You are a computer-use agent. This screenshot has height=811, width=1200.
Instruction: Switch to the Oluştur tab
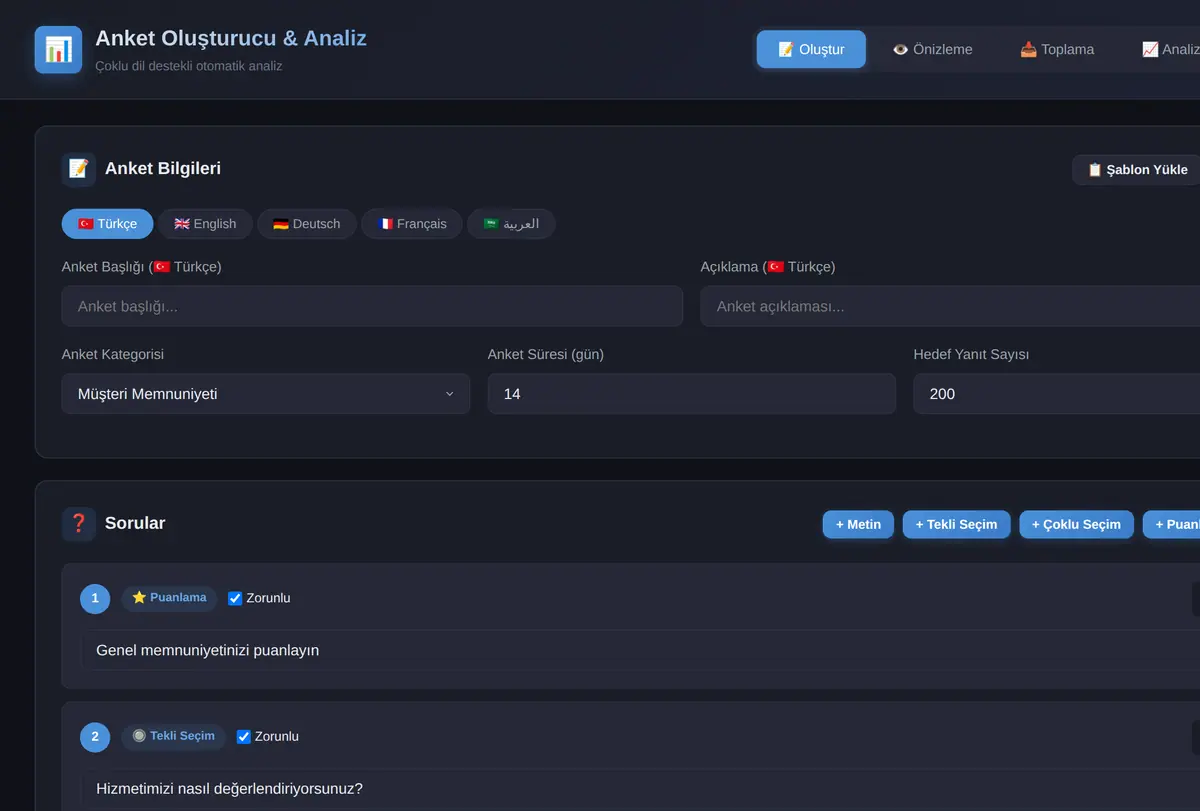point(811,49)
